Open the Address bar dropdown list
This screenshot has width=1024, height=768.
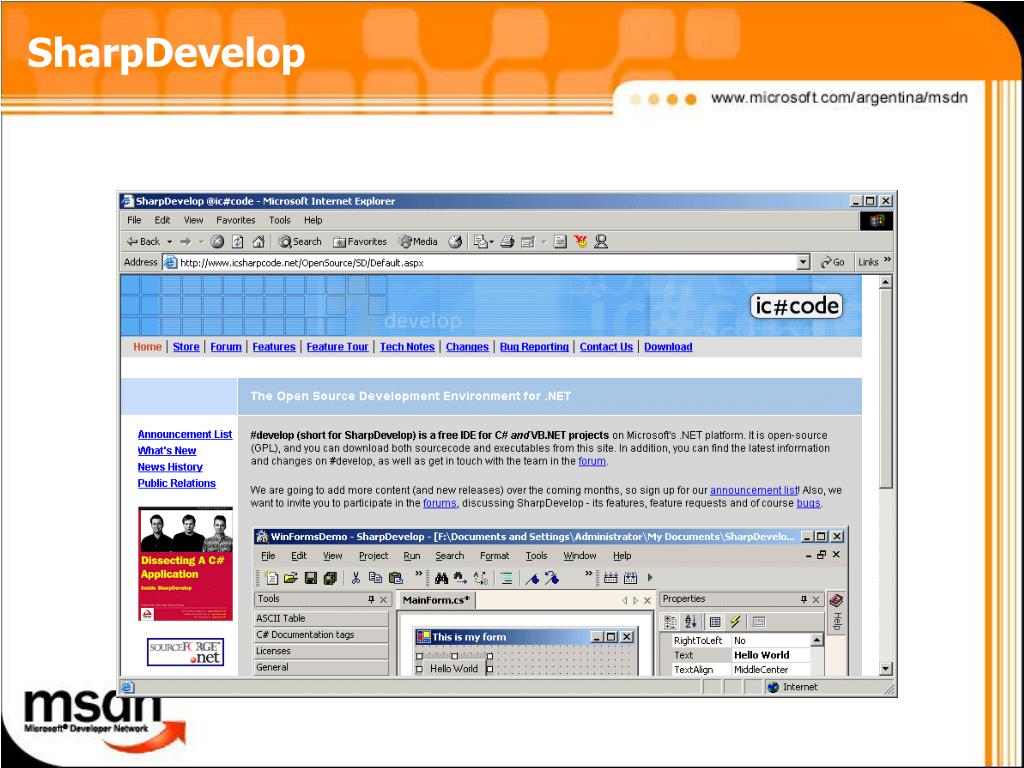[x=803, y=263]
